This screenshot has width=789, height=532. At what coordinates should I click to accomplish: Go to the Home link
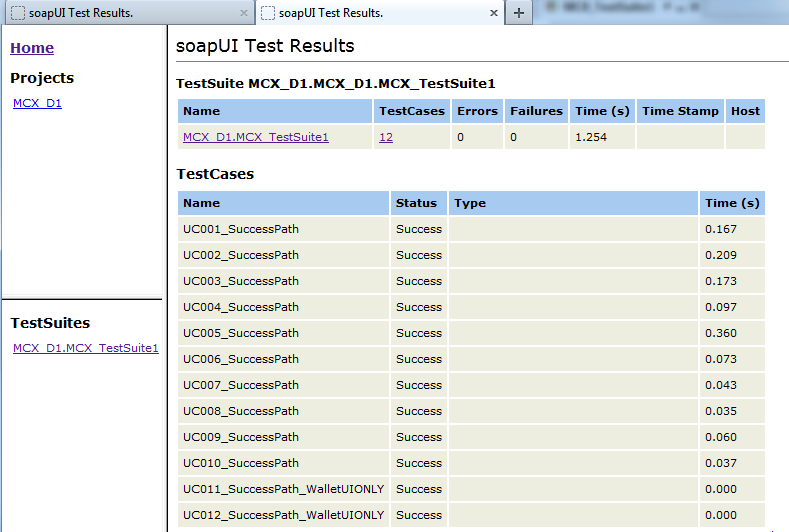(x=32, y=48)
